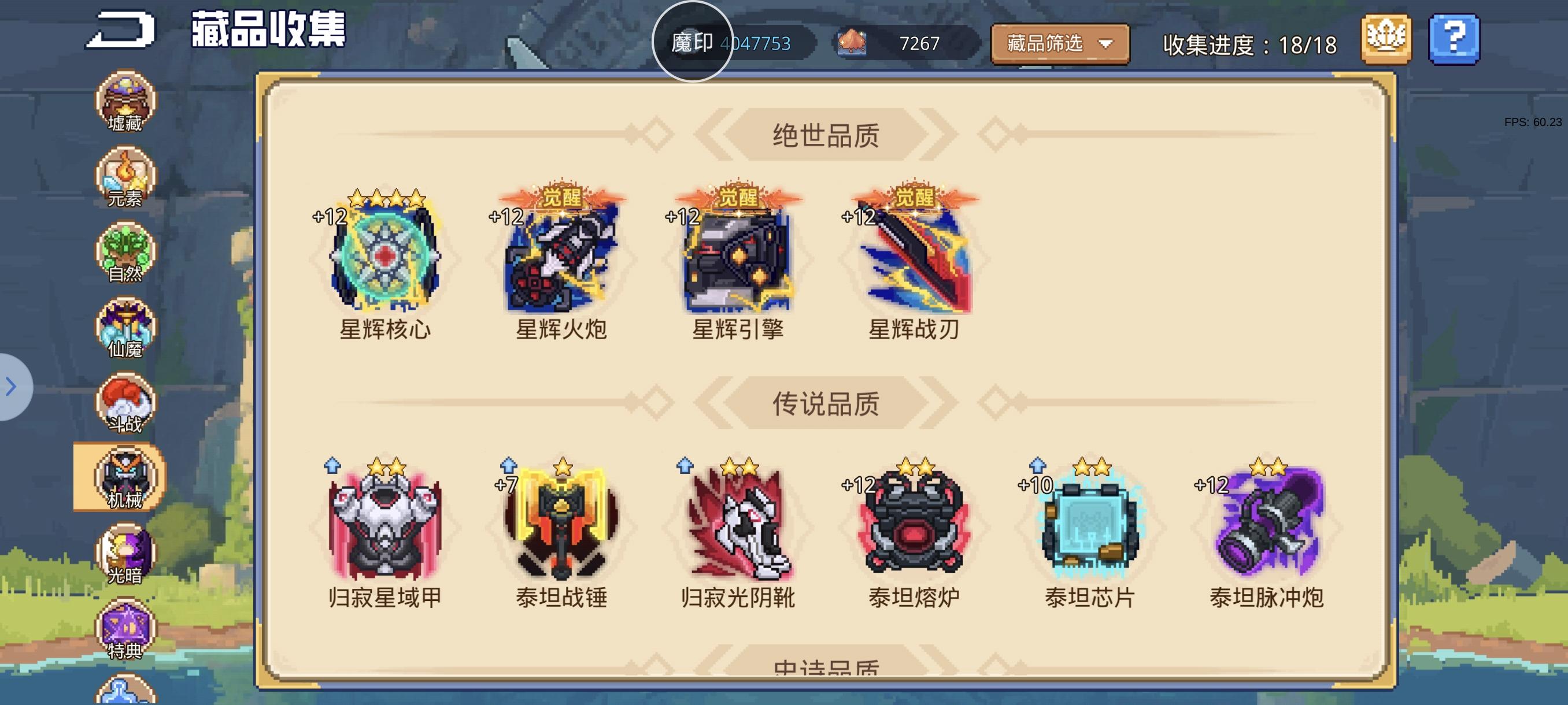Switch to the 元素 category tab
1568x705 pixels.
coord(125,177)
